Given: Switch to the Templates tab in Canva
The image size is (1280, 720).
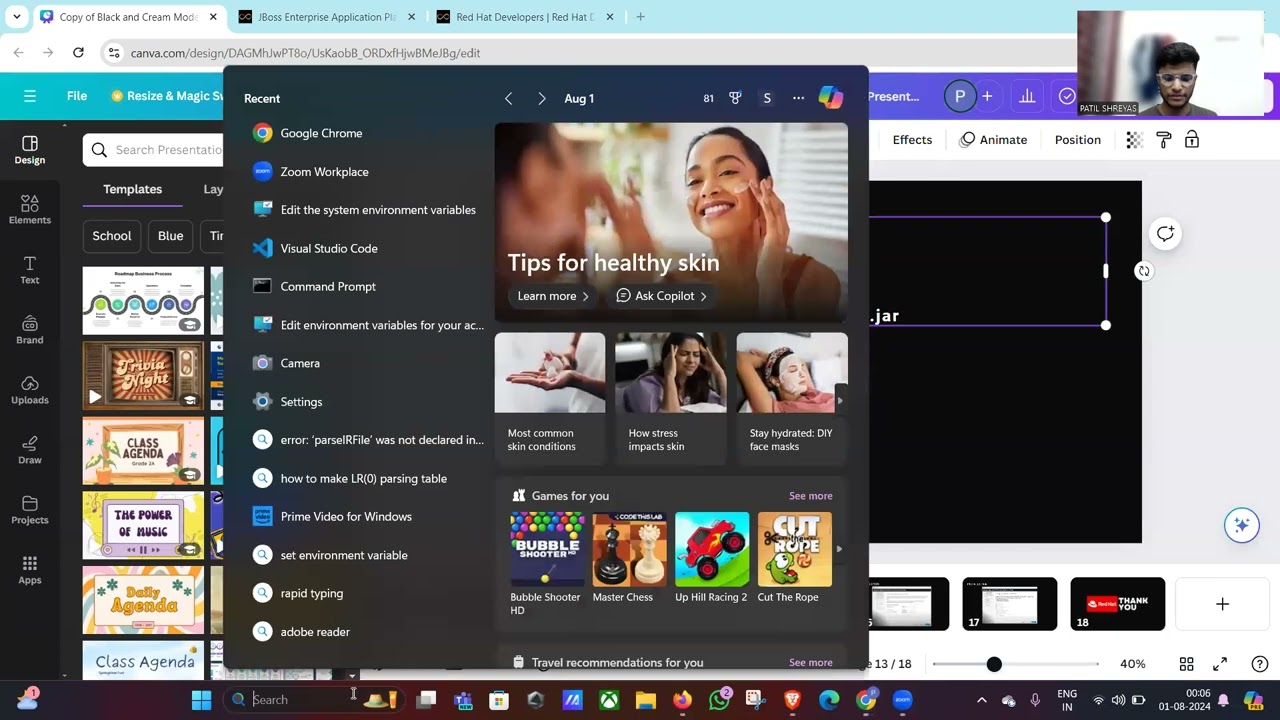Looking at the screenshot, I should coord(132,189).
